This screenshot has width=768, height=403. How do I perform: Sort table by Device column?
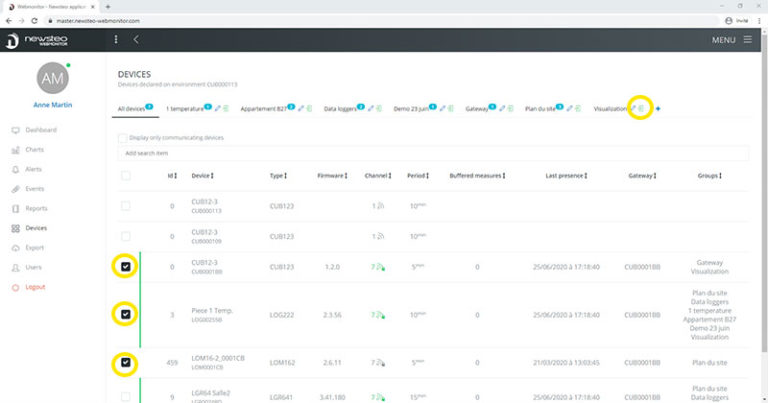202,175
